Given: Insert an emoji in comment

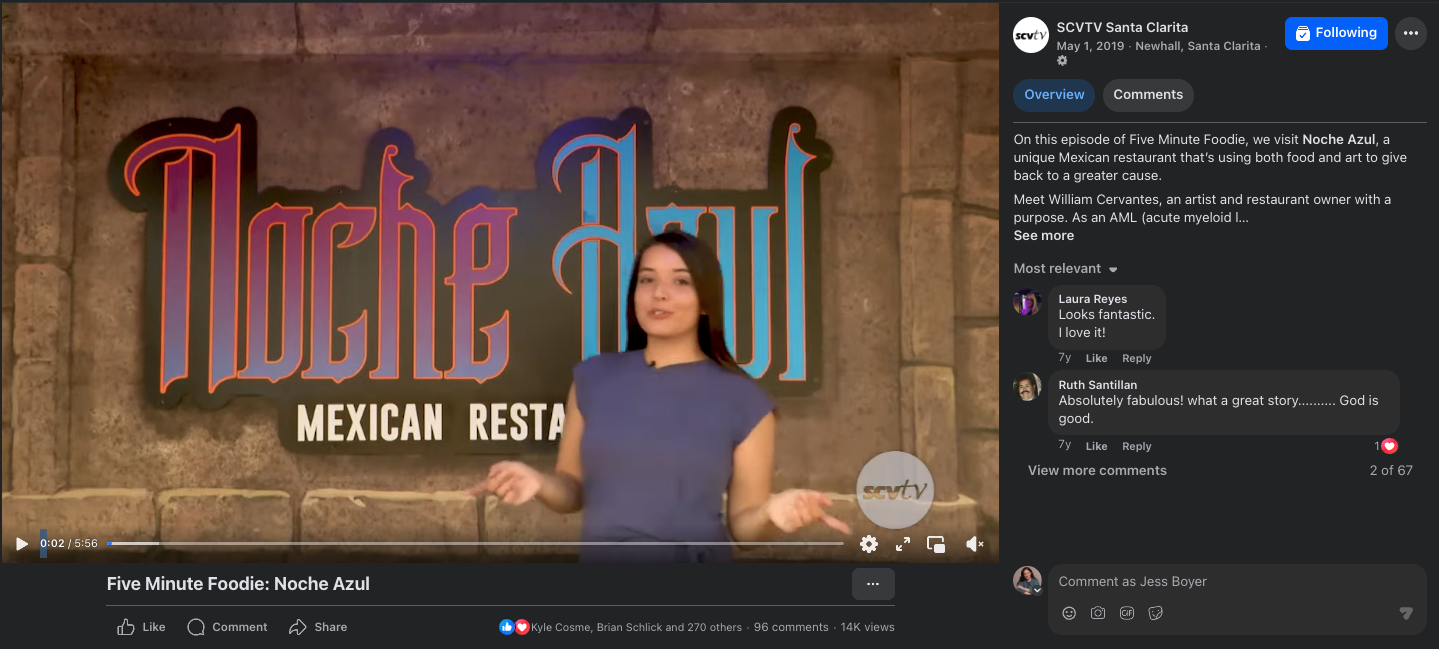Looking at the screenshot, I should pos(1069,613).
